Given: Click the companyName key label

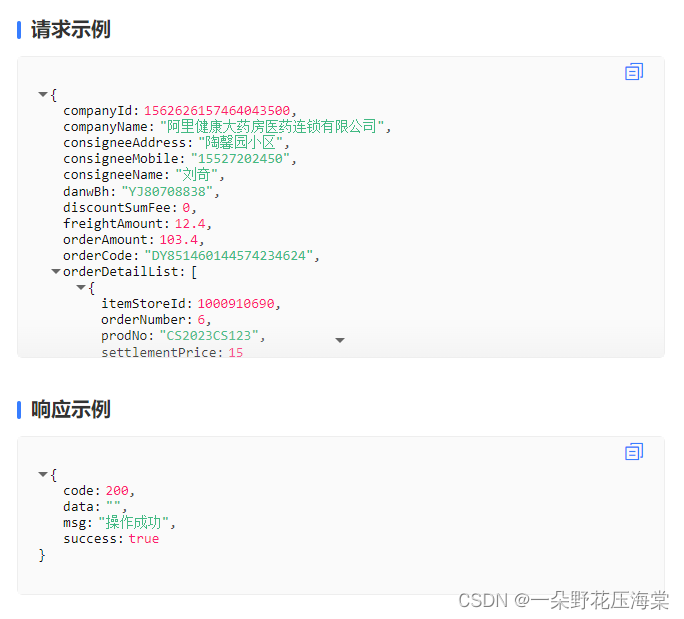Looking at the screenshot, I should [x=105, y=127].
